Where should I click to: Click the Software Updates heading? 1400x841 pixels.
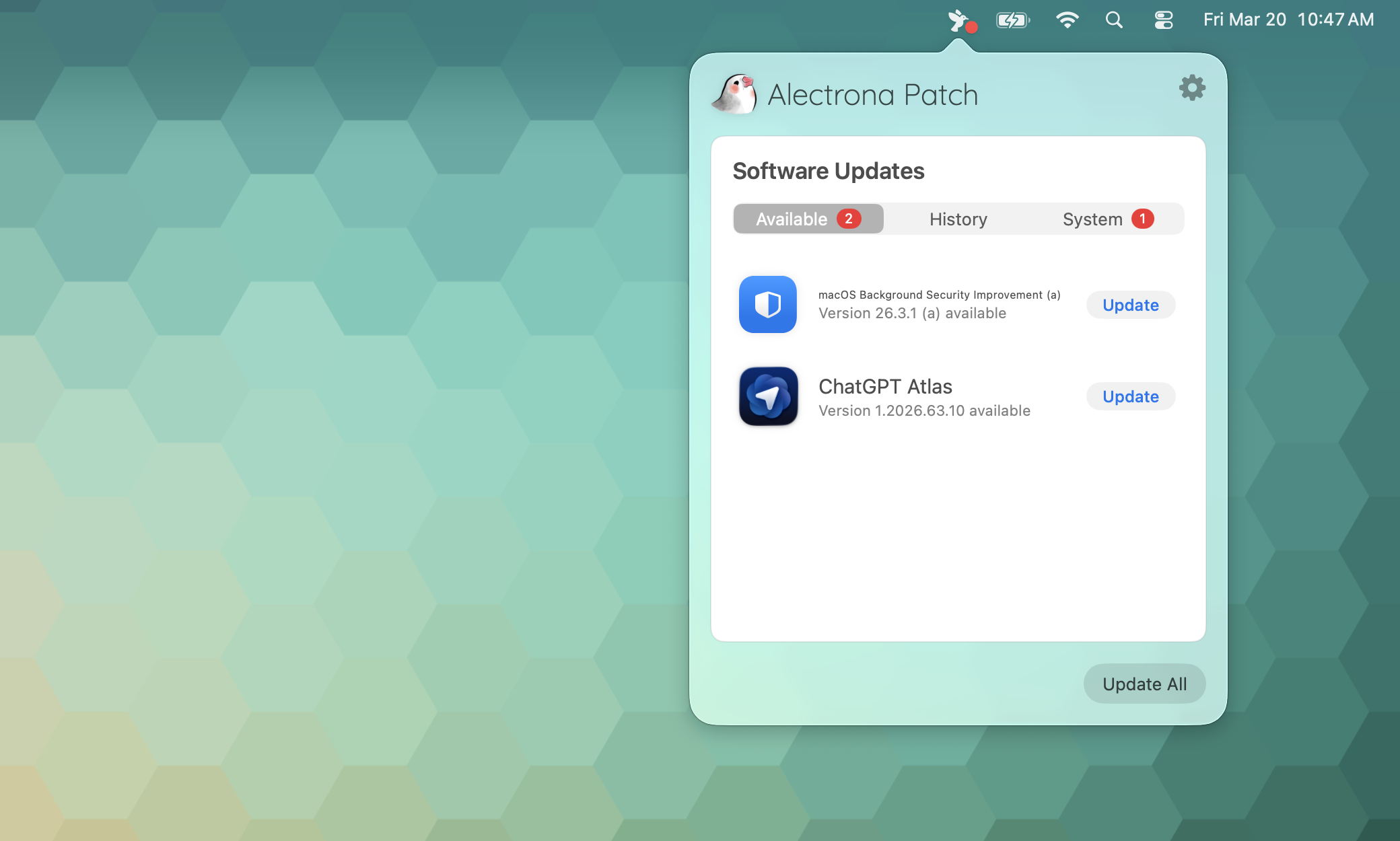point(829,171)
